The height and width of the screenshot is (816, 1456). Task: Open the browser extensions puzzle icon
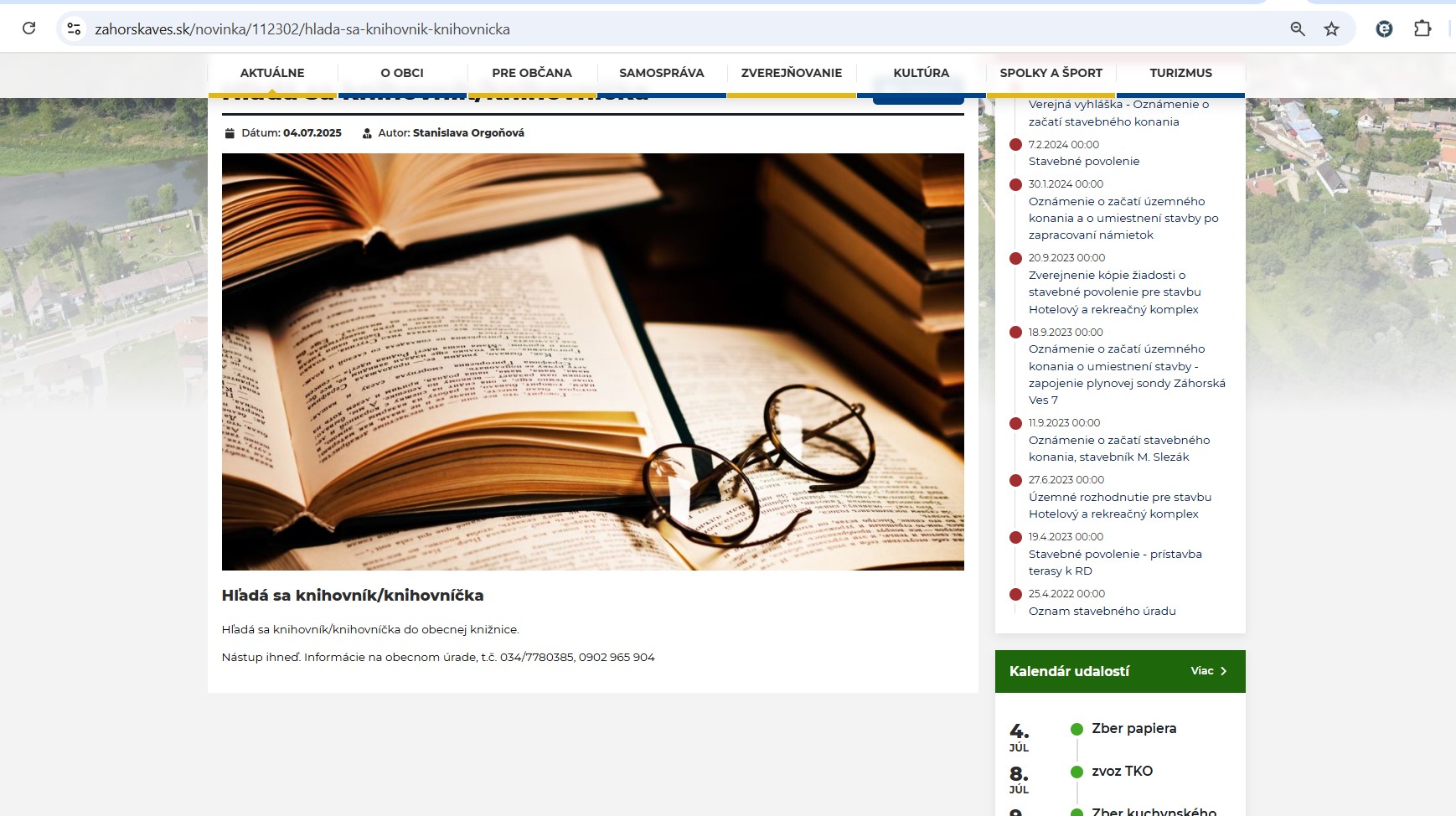1422,28
